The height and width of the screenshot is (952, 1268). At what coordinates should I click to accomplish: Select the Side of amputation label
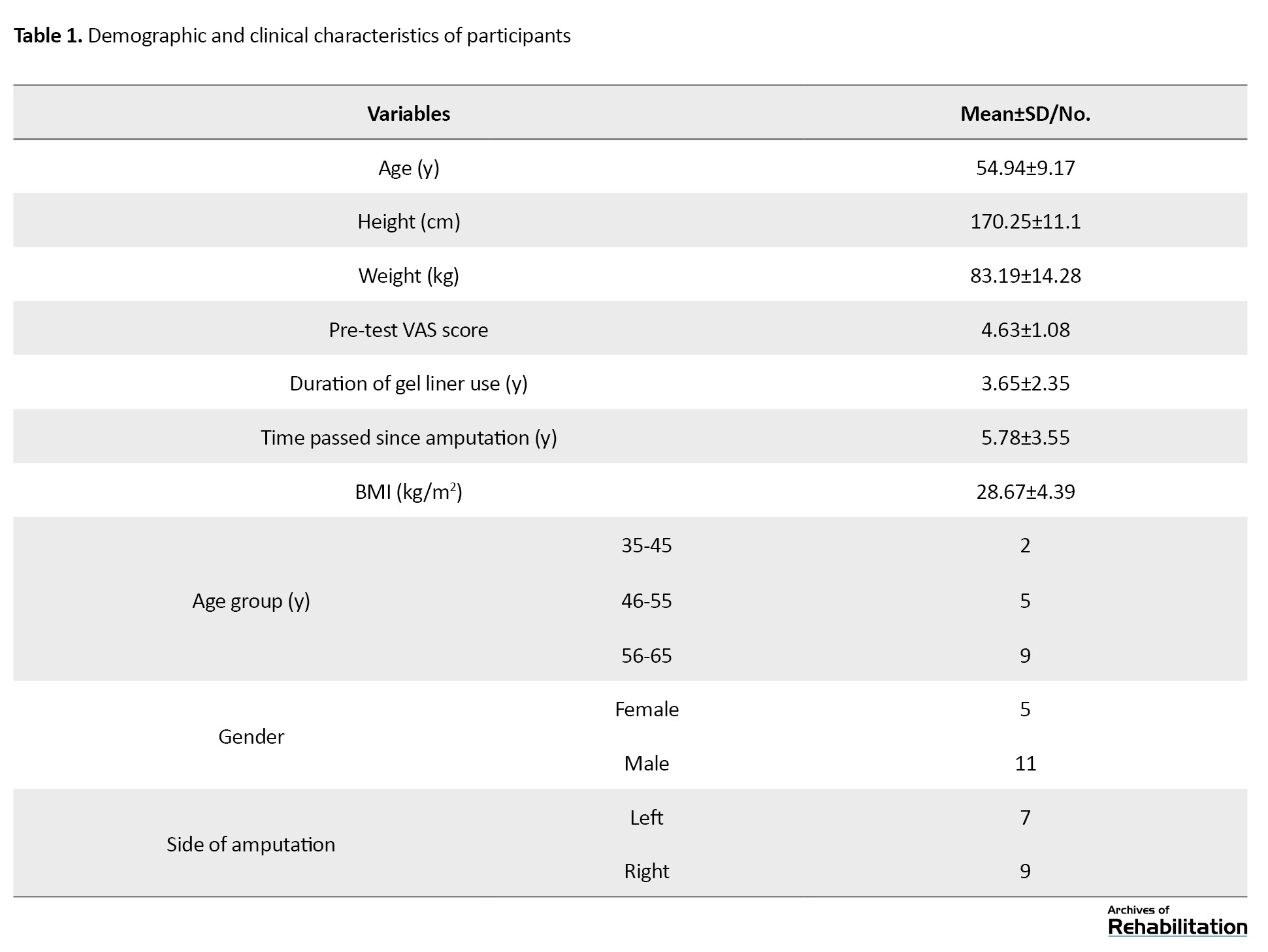tap(251, 844)
